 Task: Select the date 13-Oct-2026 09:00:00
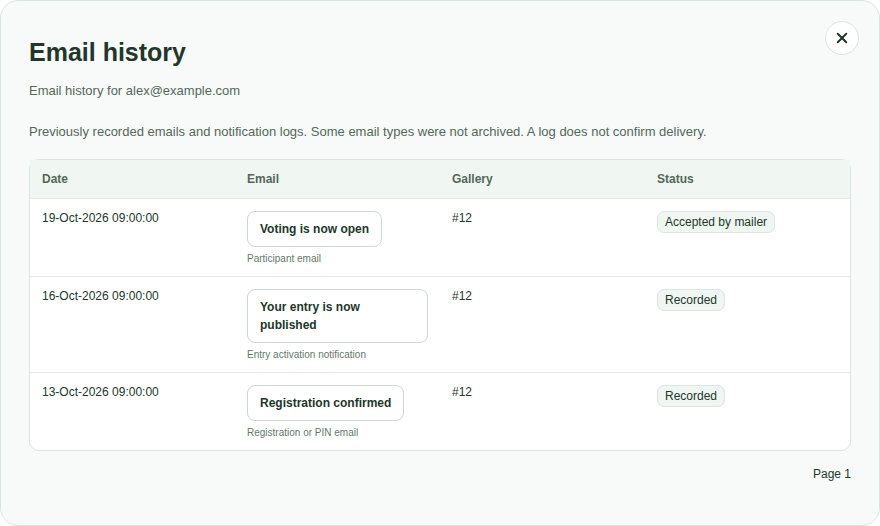pos(100,392)
